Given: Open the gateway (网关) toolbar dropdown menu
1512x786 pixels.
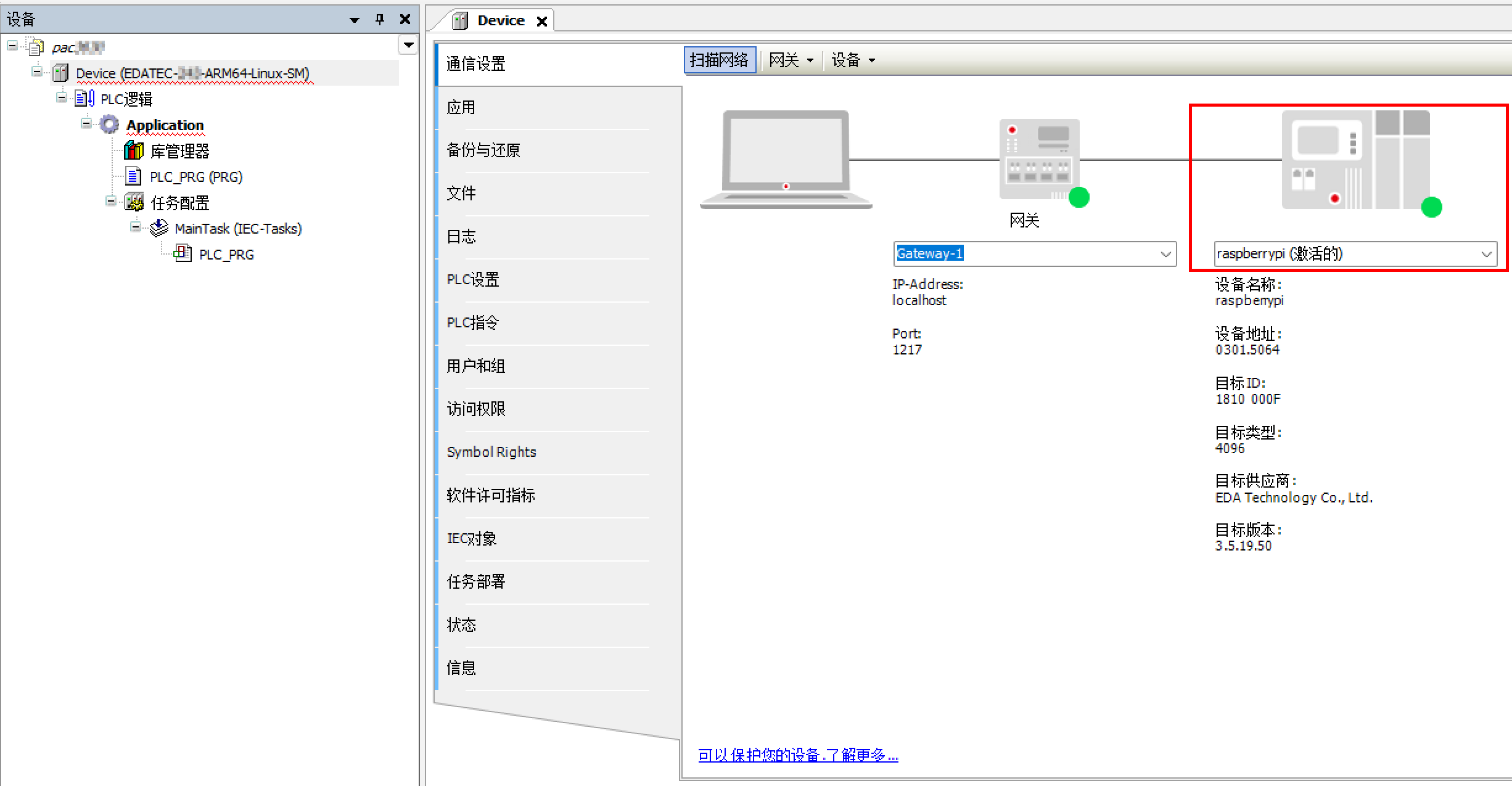Looking at the screenshot, I should (x=791, y=60).
